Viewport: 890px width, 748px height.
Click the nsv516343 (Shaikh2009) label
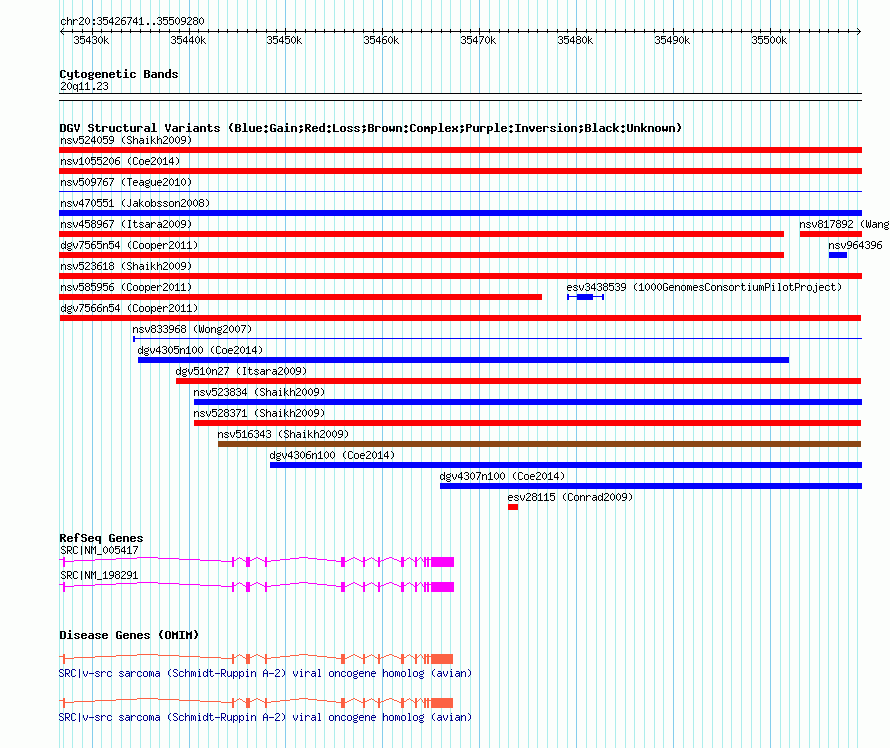click(283, 434)
